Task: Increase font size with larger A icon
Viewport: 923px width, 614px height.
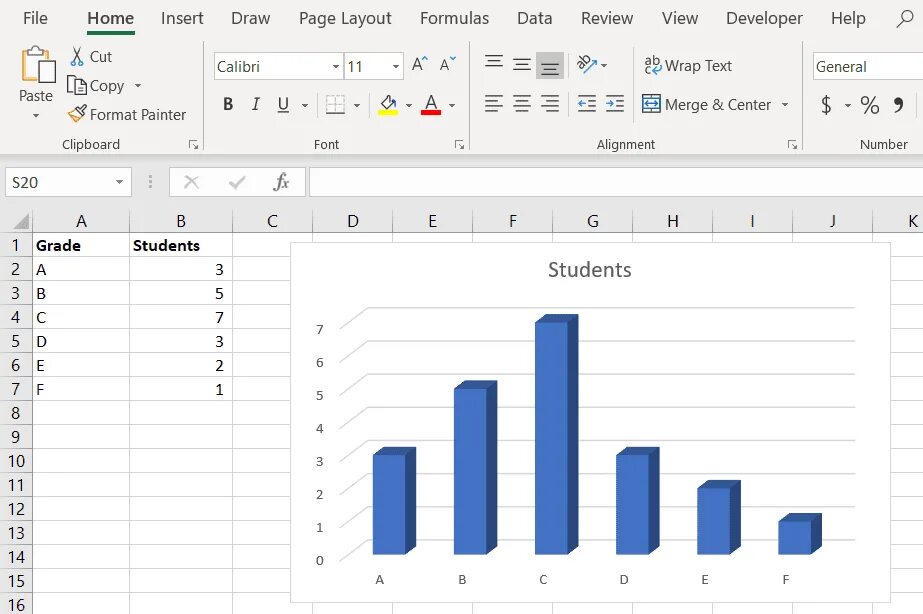Action: [420, 64]
